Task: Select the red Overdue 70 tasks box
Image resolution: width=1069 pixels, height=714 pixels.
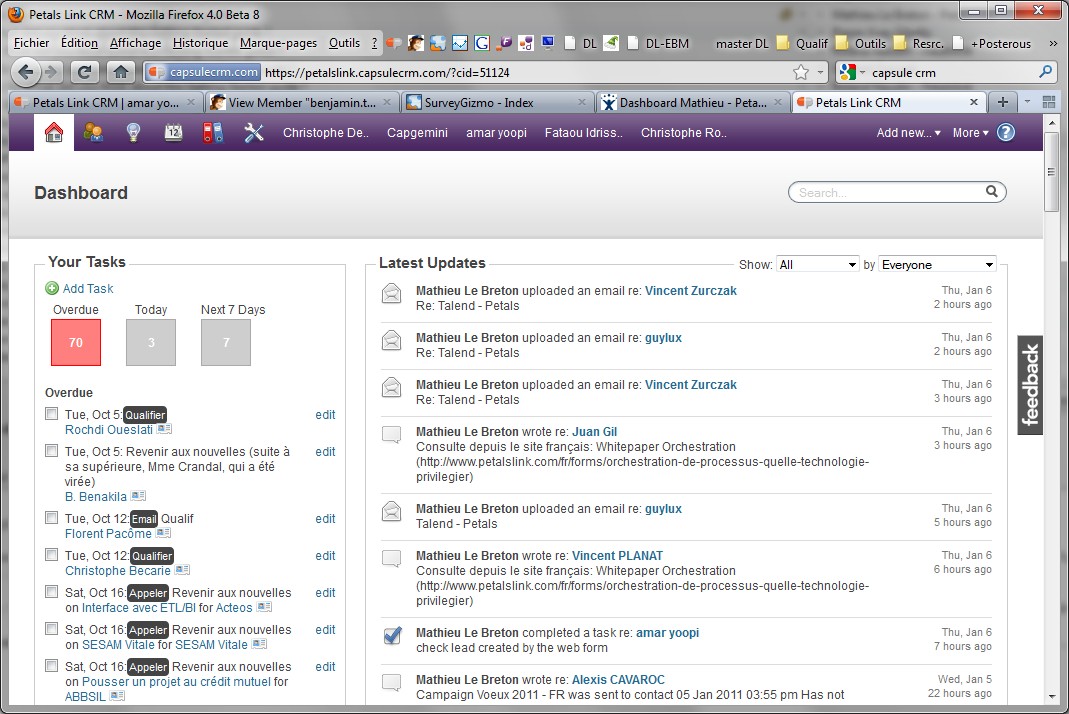Action: [x=76, y=342]
